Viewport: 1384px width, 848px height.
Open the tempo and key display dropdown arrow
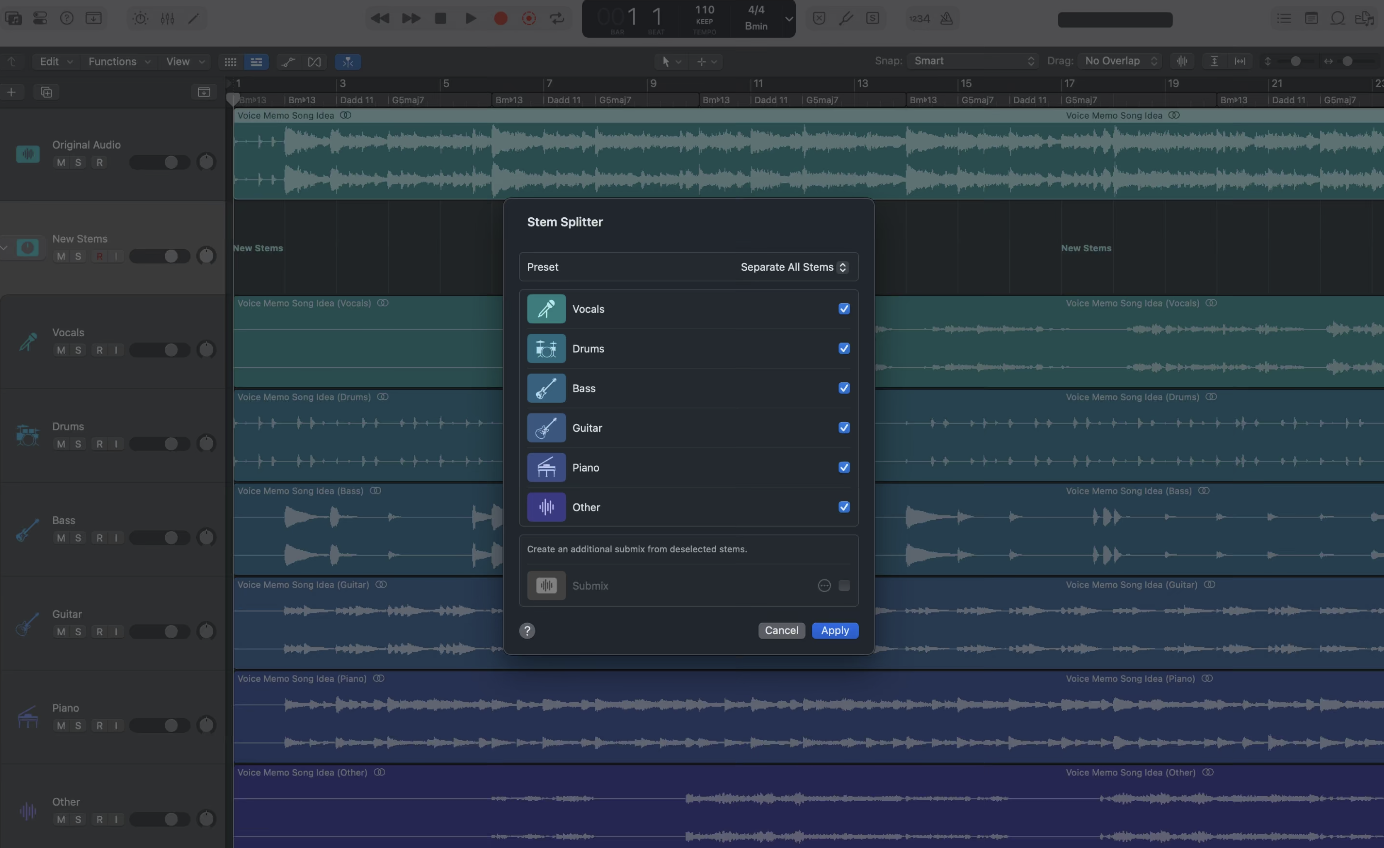click(788, 19)
